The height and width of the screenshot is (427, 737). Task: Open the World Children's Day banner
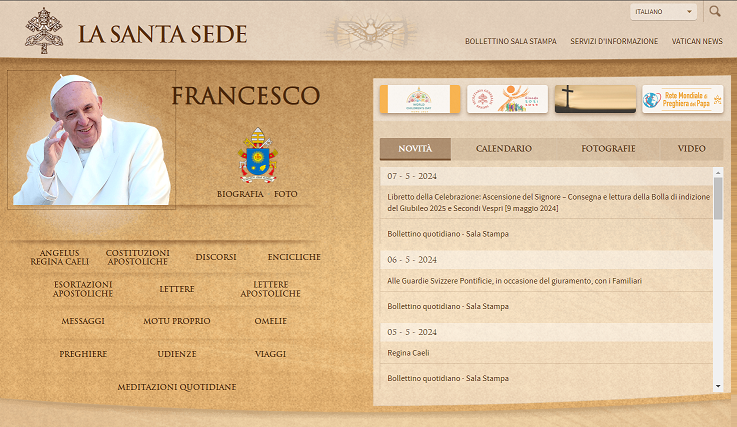click(420, 99)
